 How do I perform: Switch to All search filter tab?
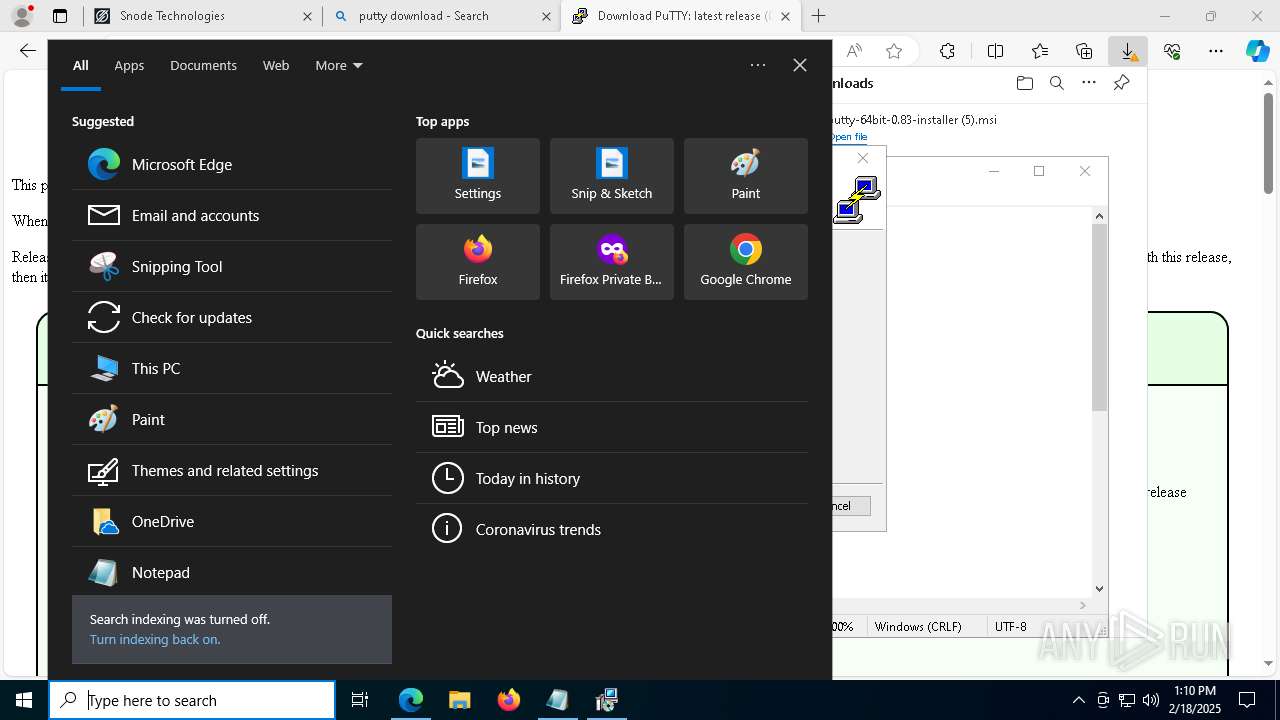(x=81, y=65)
